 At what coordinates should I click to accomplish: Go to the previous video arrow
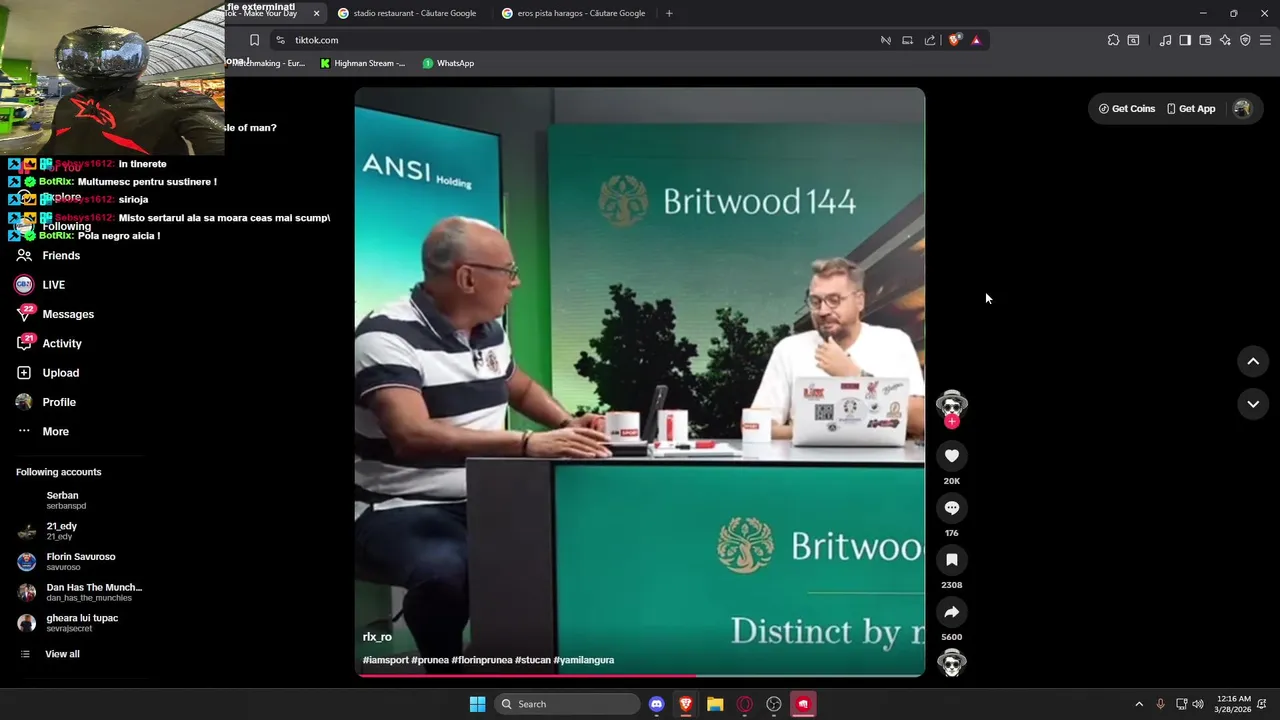(1253, 361)
